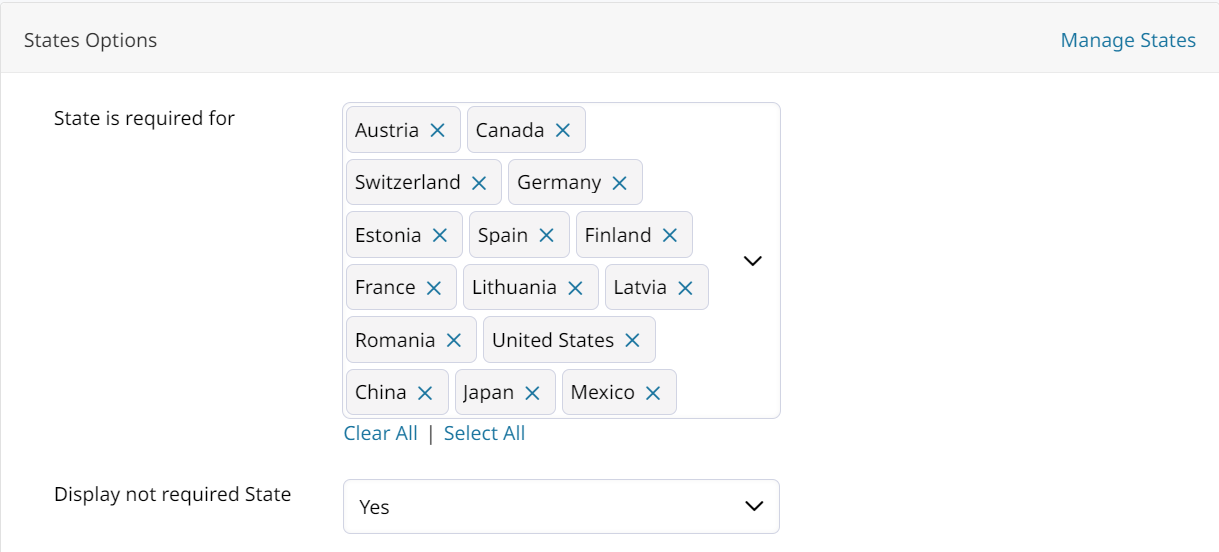Open the Manage States link

coord(1128,40)
